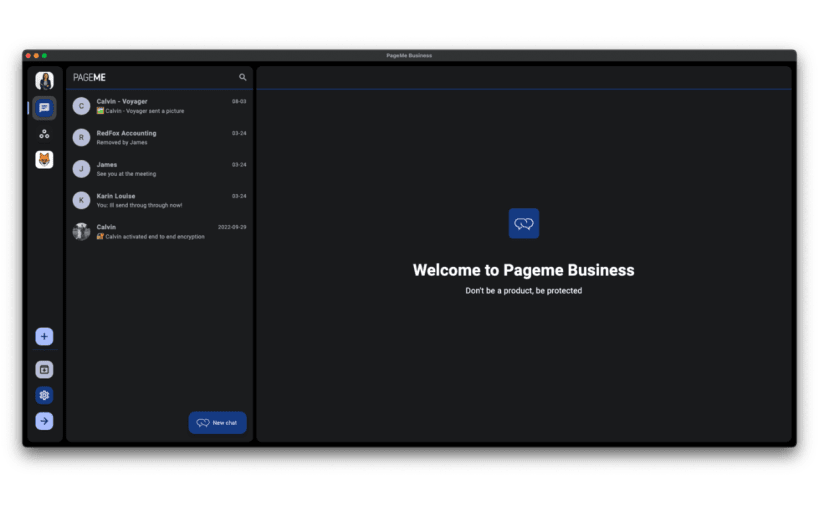Click the PAGEME logo header
Viewport: 819px width, 512px height.
point(89,77)
